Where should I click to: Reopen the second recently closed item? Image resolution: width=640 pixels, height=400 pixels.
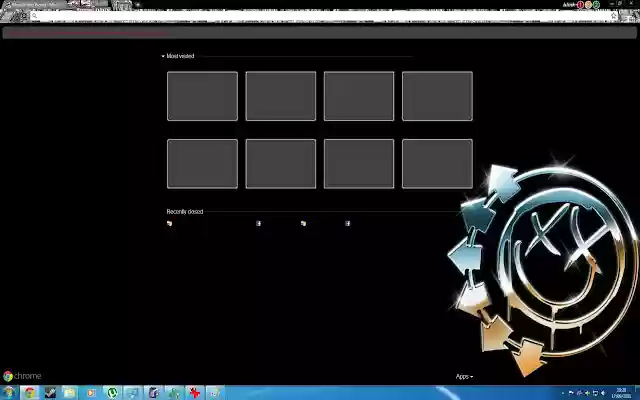pos(258,224)
